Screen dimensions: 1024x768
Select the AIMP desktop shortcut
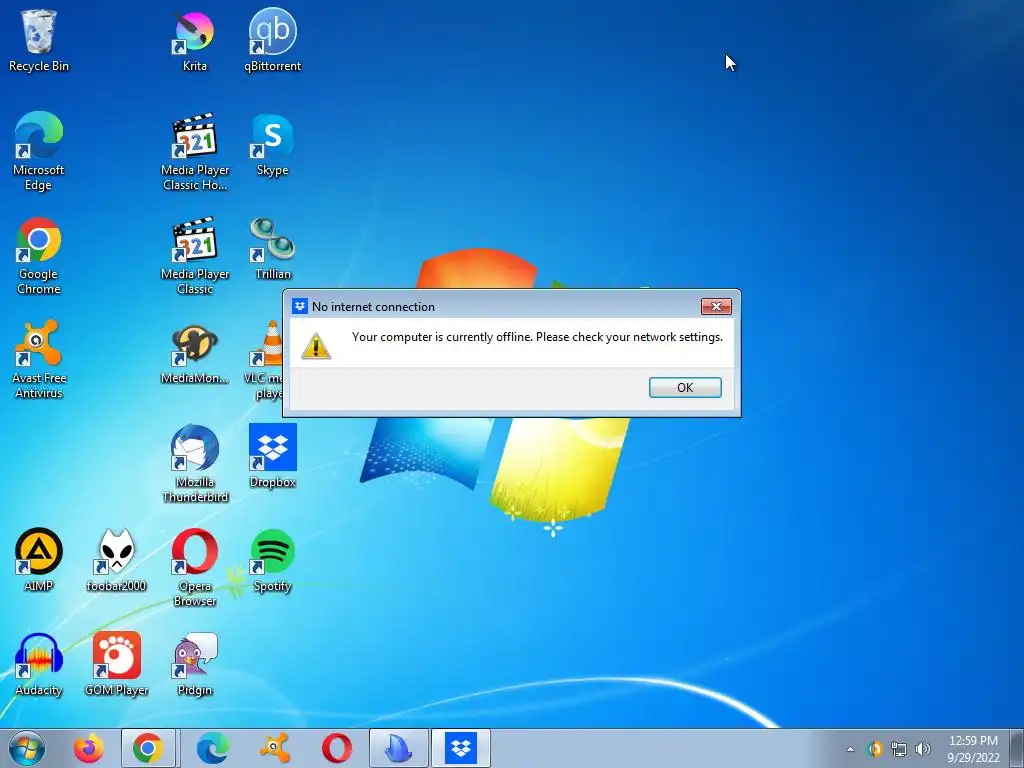coord(39,560)
